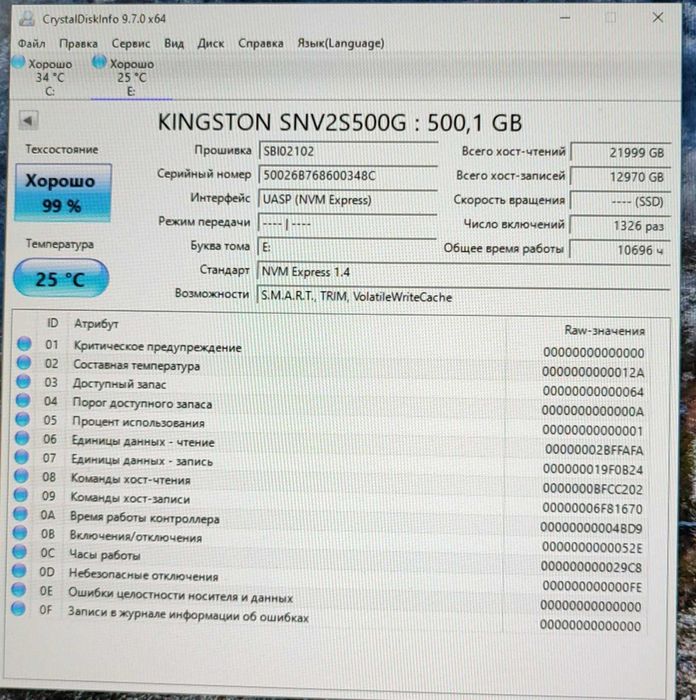This screenshot has width=696, height=700.
Task: Click rotation rate value ---- (SSD)
Action: (621, 201)
